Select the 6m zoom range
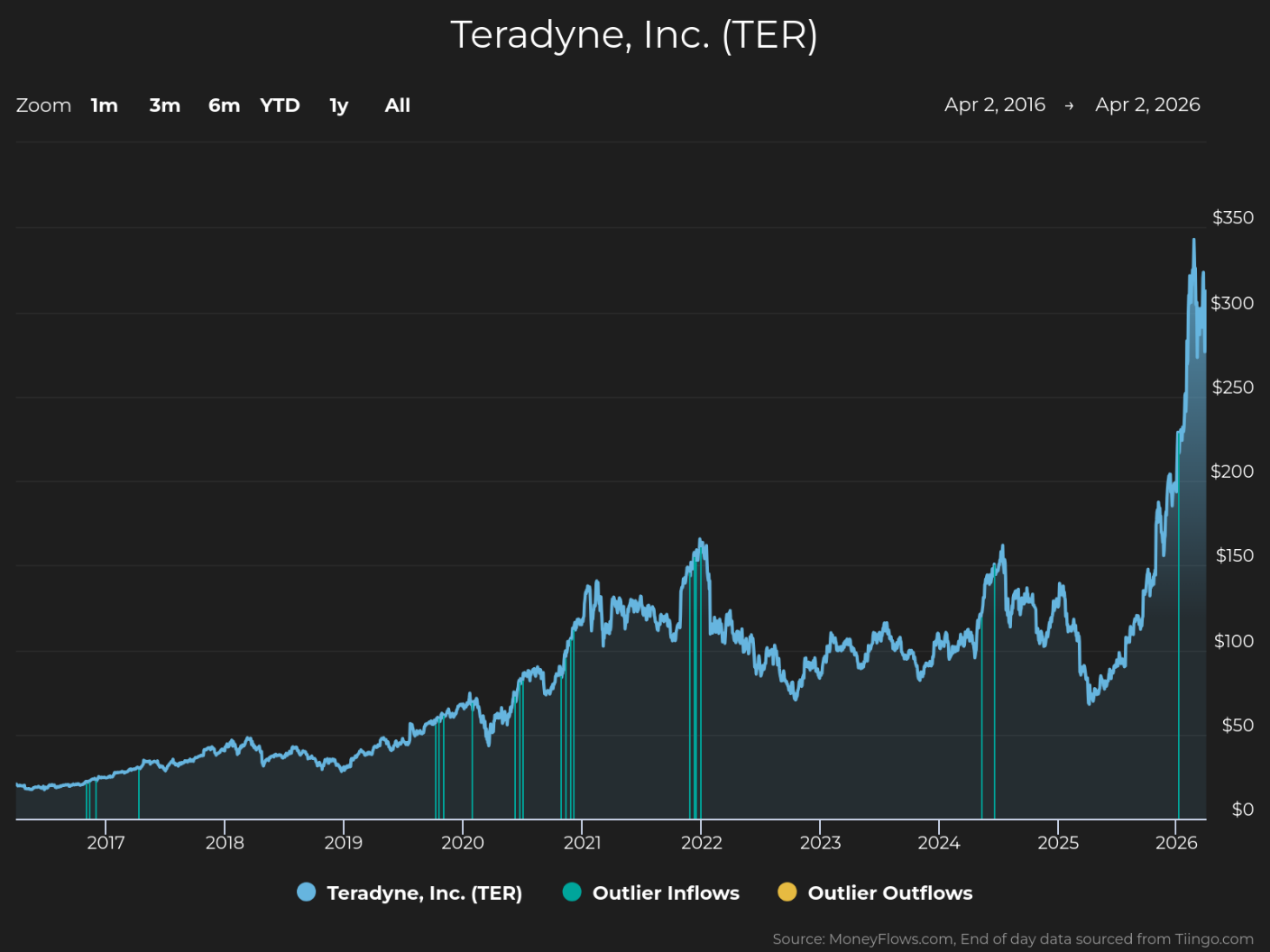1270x952 pixels. tap(224, 105)
